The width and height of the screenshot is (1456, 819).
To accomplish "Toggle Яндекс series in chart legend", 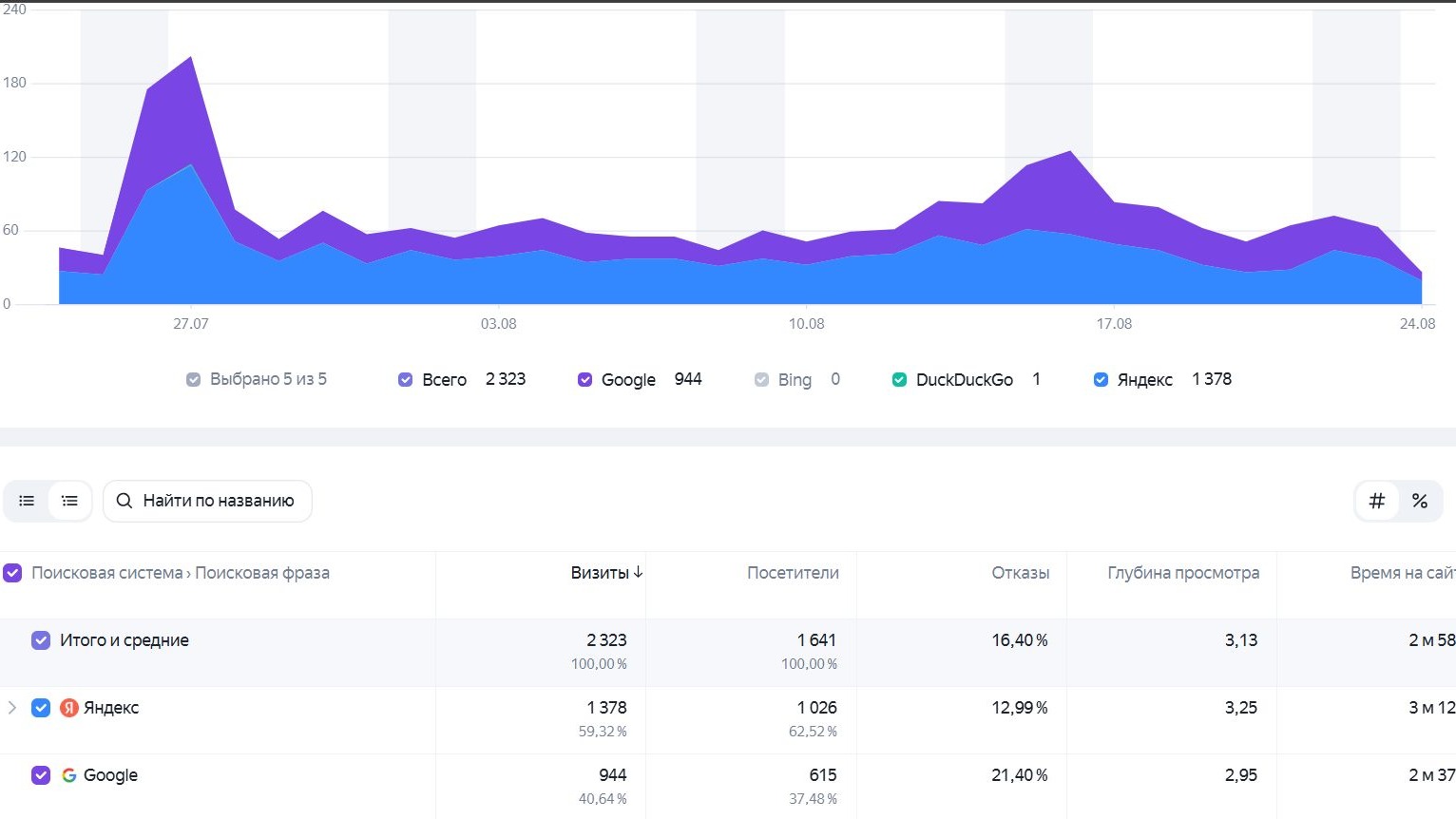I will 1101,379.
